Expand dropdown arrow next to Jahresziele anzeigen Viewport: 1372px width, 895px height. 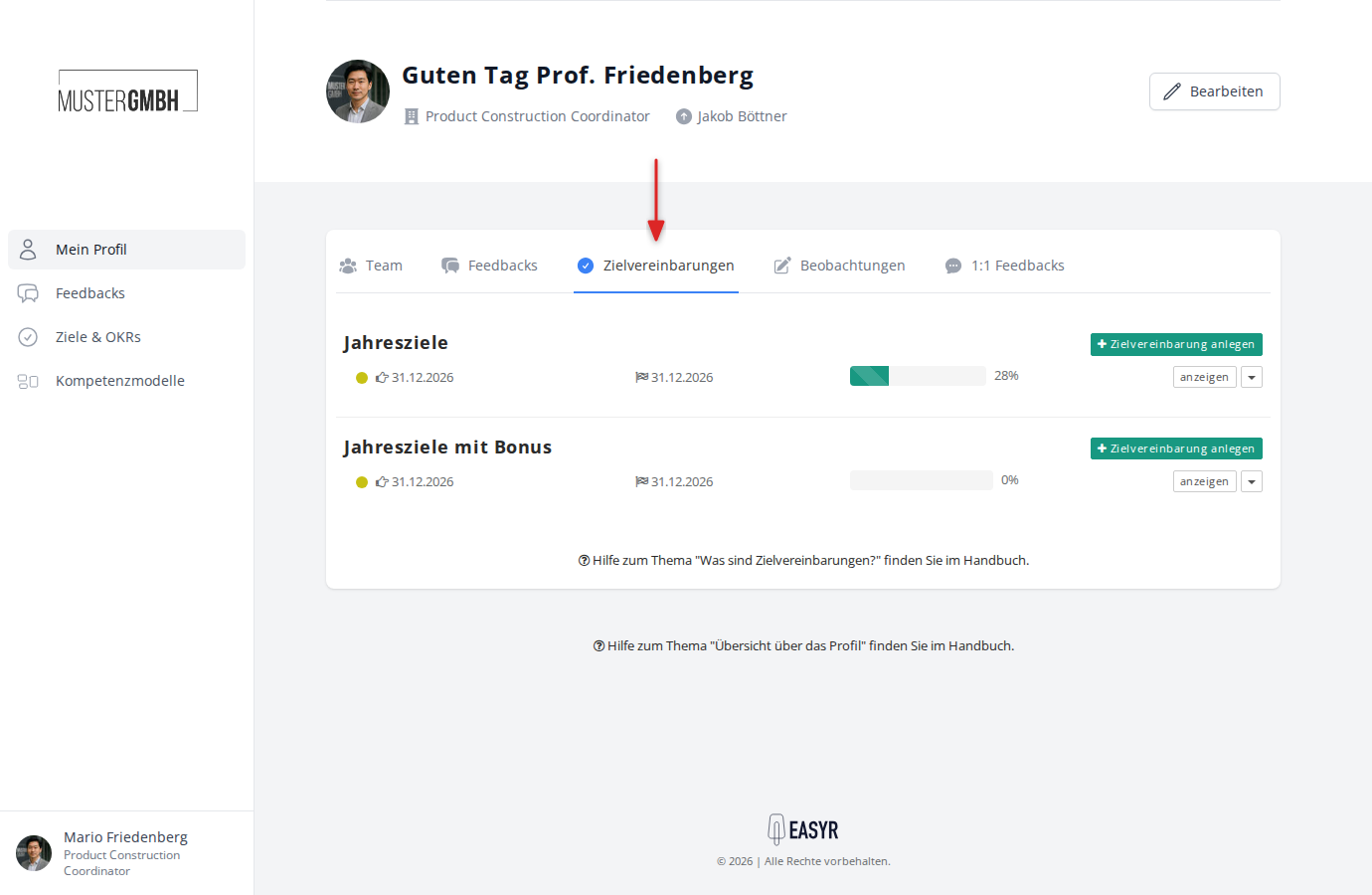1252,377
